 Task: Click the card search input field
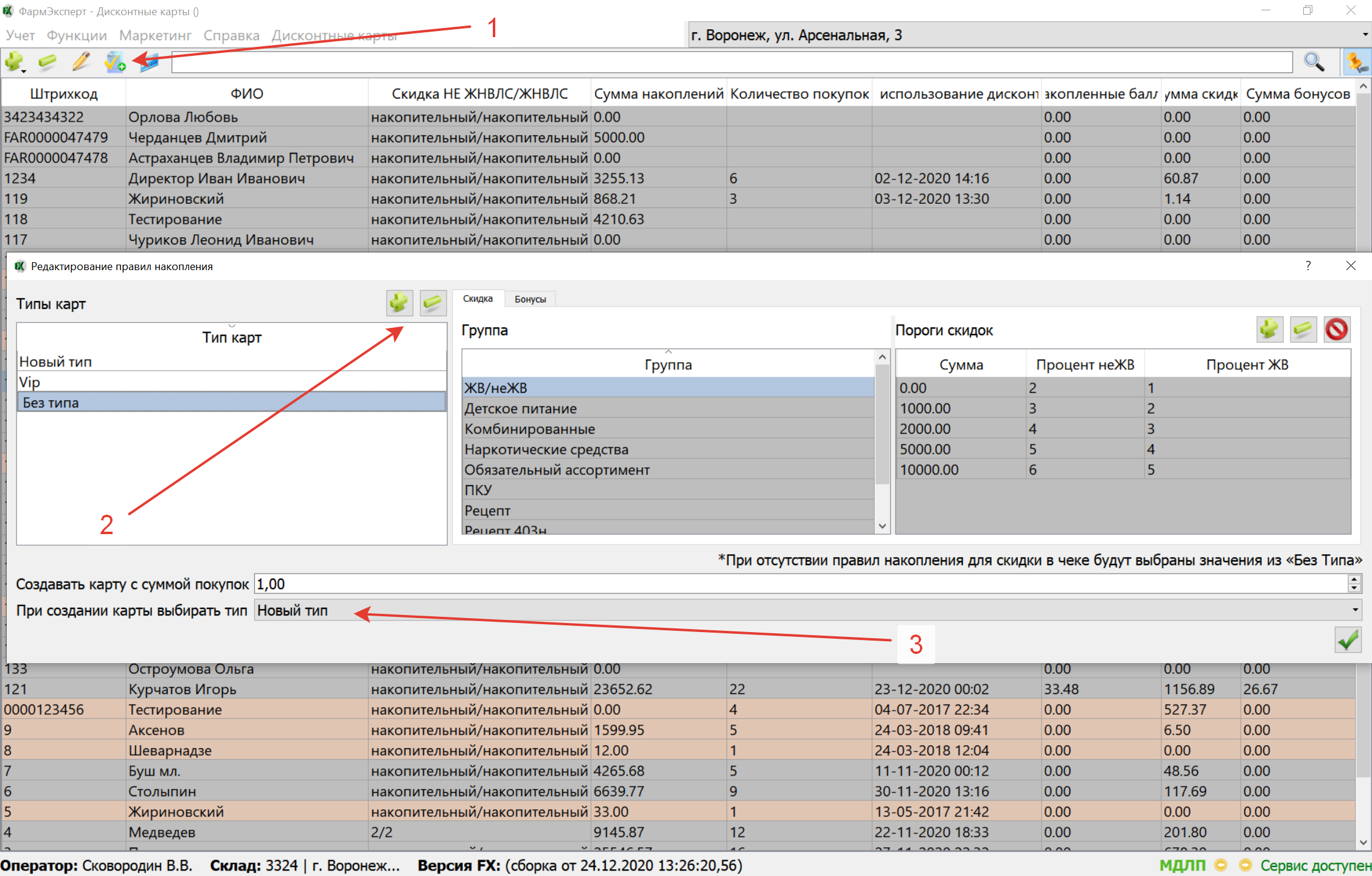tap(730, 62)
